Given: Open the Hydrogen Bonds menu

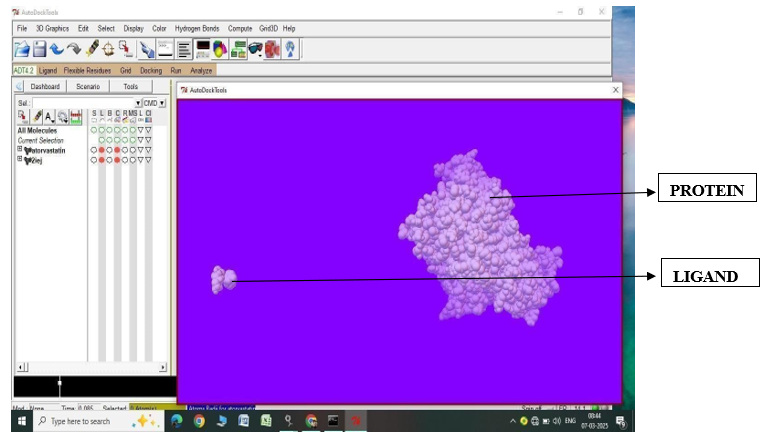Looking at the screenshot, I should click(x=197, y=28).
